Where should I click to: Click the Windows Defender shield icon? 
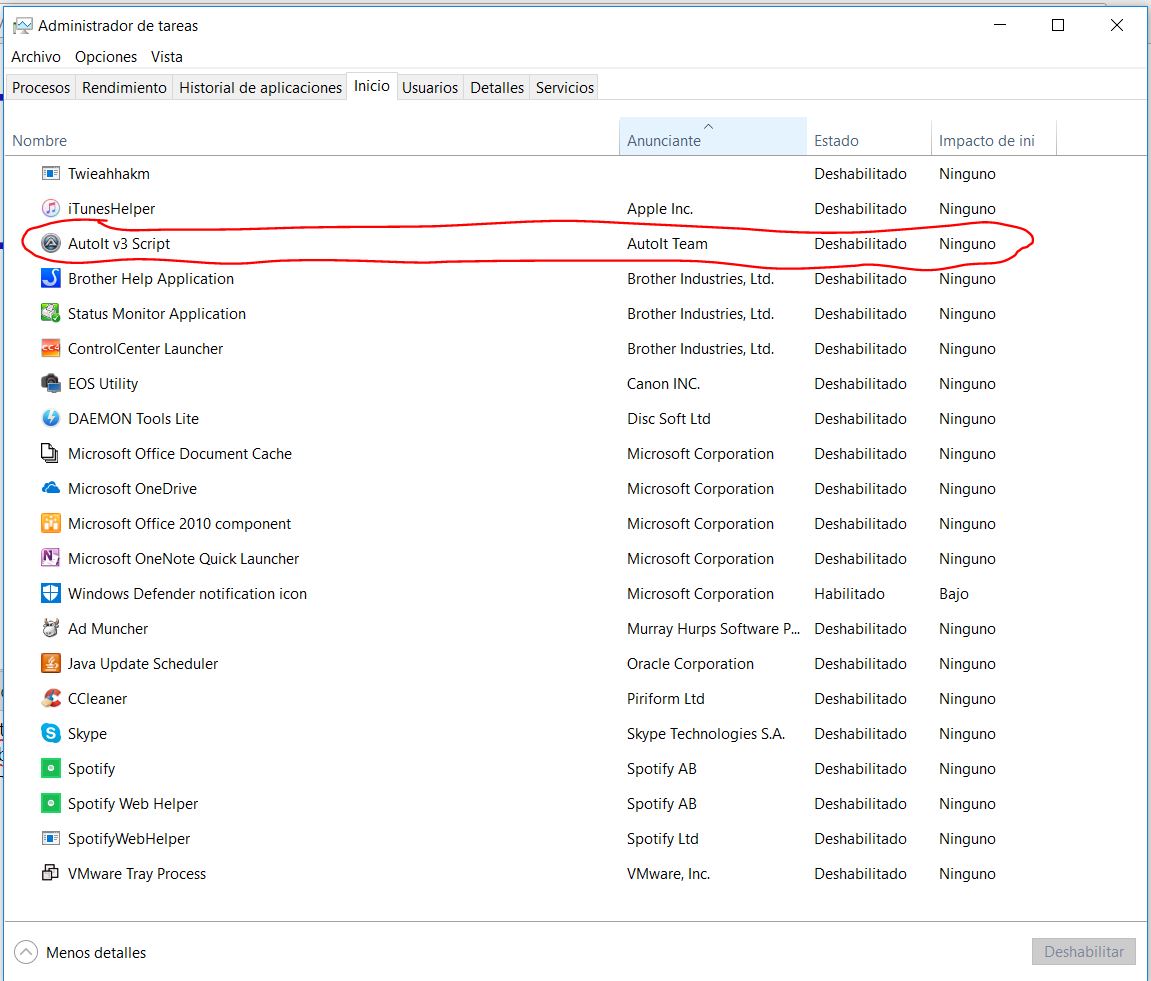51,593
